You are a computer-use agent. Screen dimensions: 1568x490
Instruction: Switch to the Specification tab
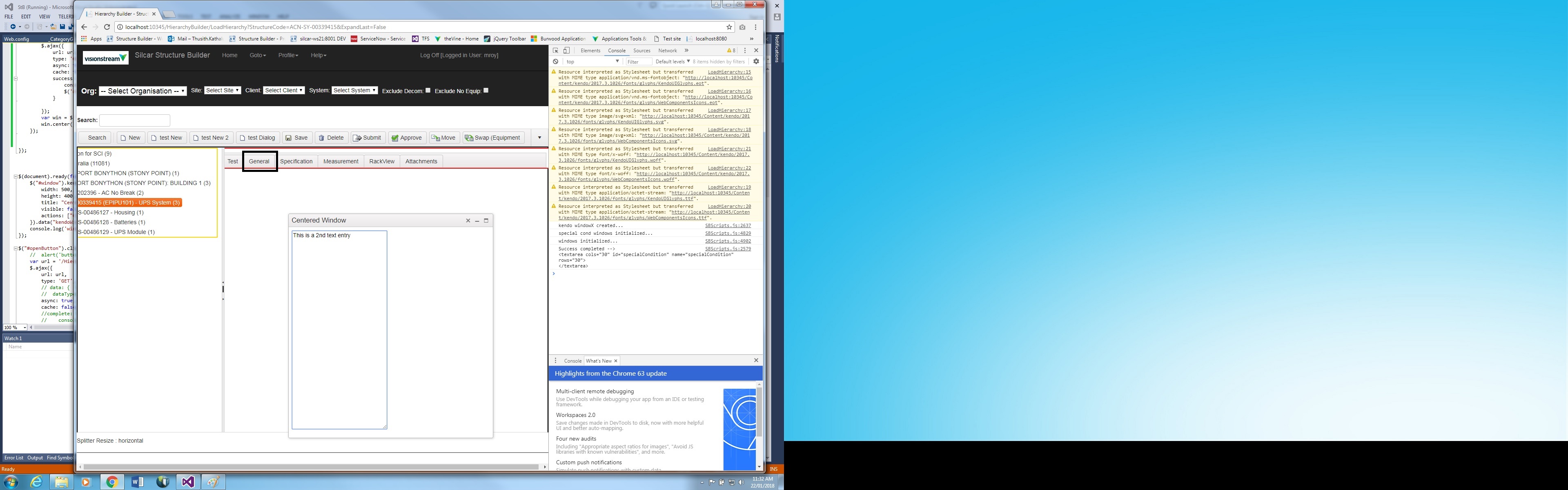pyautogui.click(x=296, y=161)
